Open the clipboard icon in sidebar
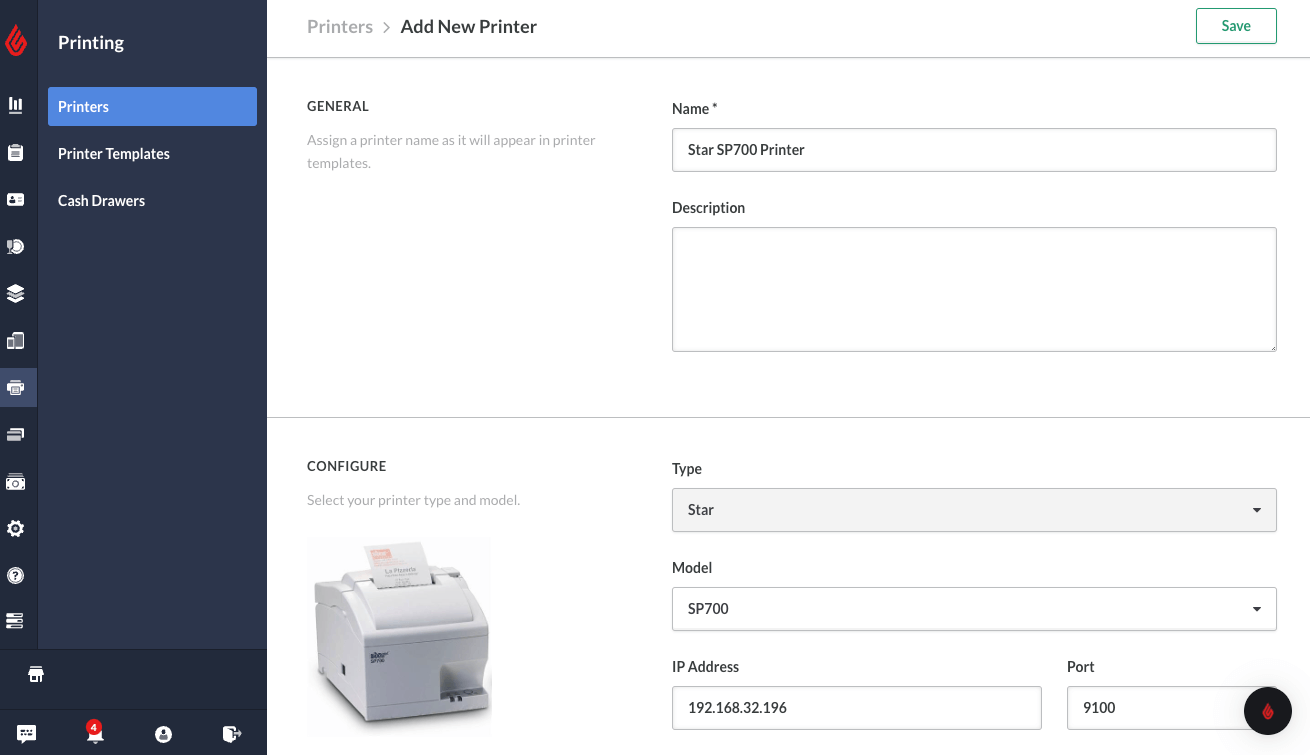This screenshot has height=755, width=1310. [x=16, y=152]
